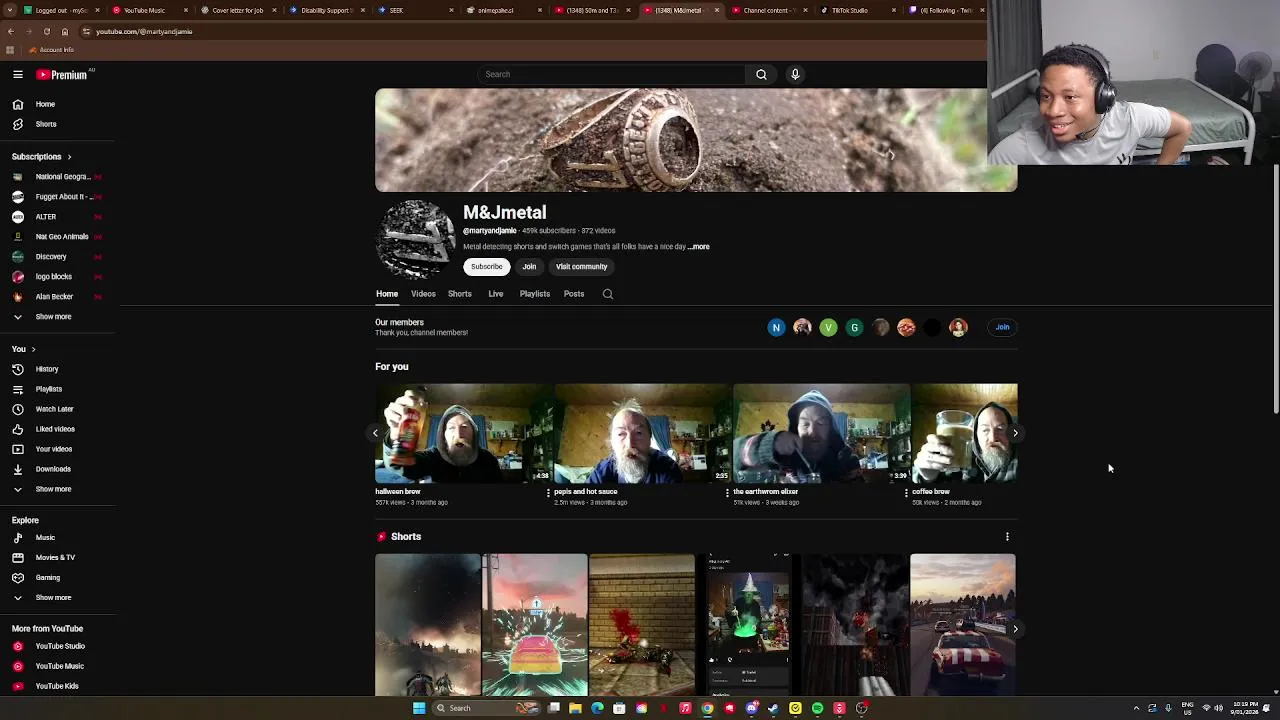
Task: Open the Alan Becker subscription
Action: point(56,297)
